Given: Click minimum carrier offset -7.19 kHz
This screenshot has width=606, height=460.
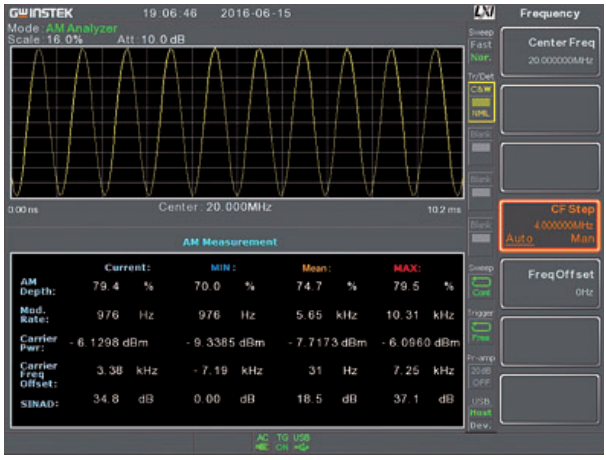Looking at the screenshot, I should click(x=228, y=371).
